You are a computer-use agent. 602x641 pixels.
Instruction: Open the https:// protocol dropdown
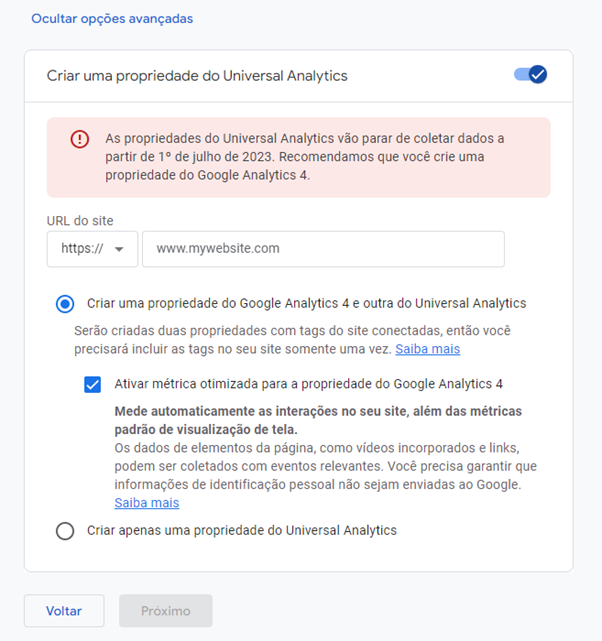coord(92,249)
